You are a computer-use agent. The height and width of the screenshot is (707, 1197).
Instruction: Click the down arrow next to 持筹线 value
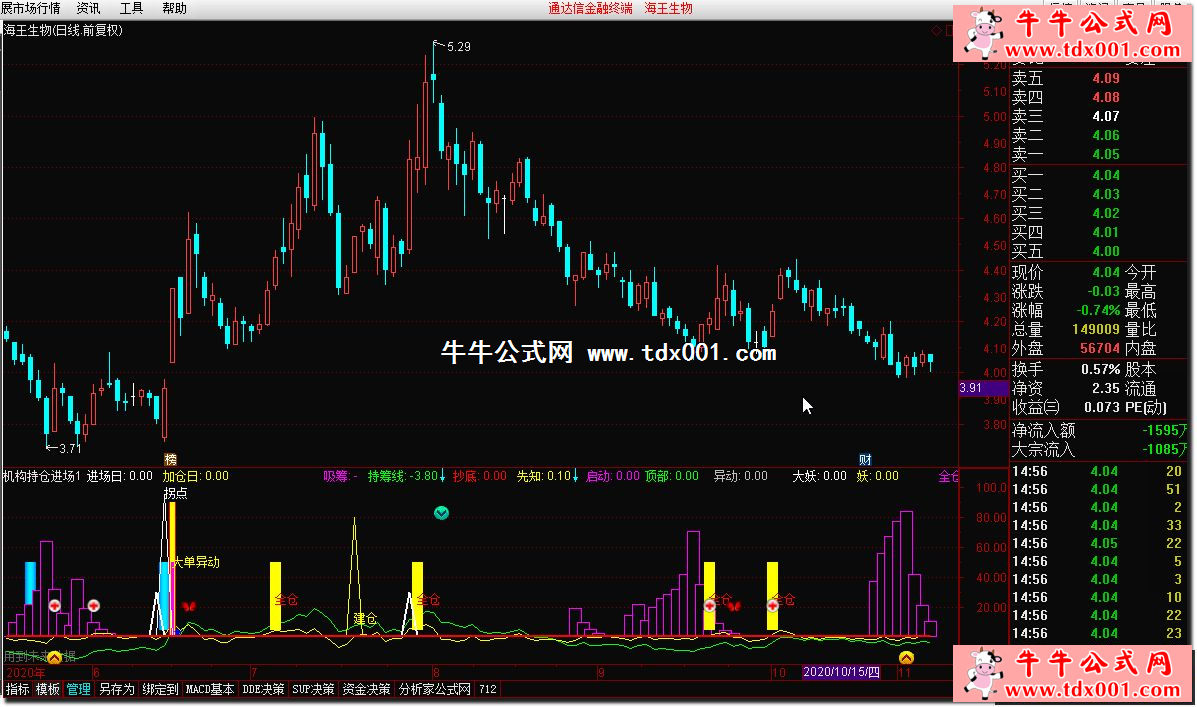443,476
